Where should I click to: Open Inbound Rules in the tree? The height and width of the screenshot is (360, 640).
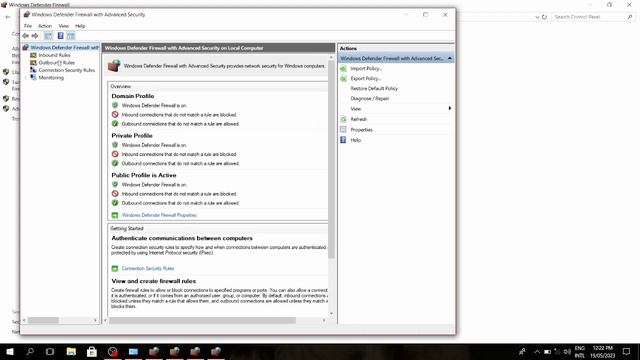(54, 55)
